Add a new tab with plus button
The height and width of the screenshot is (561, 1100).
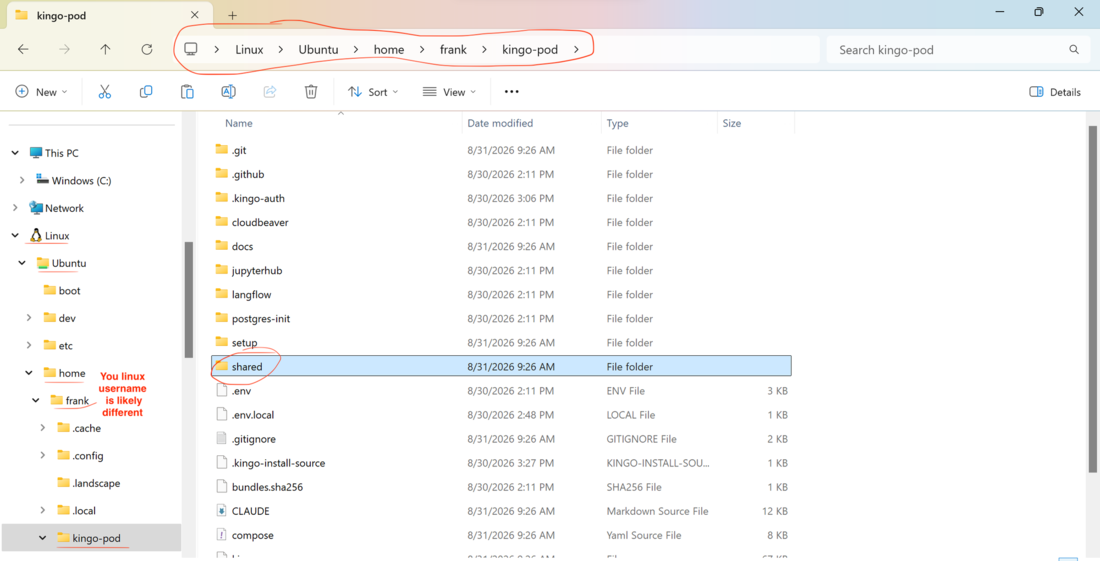click(233, 15)
